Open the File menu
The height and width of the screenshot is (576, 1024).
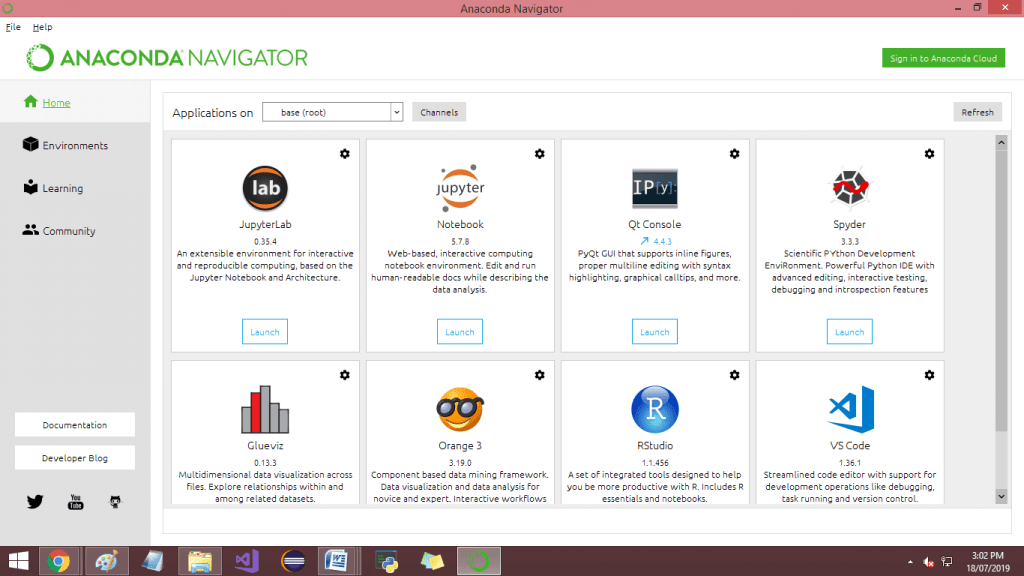click(13, 27)
